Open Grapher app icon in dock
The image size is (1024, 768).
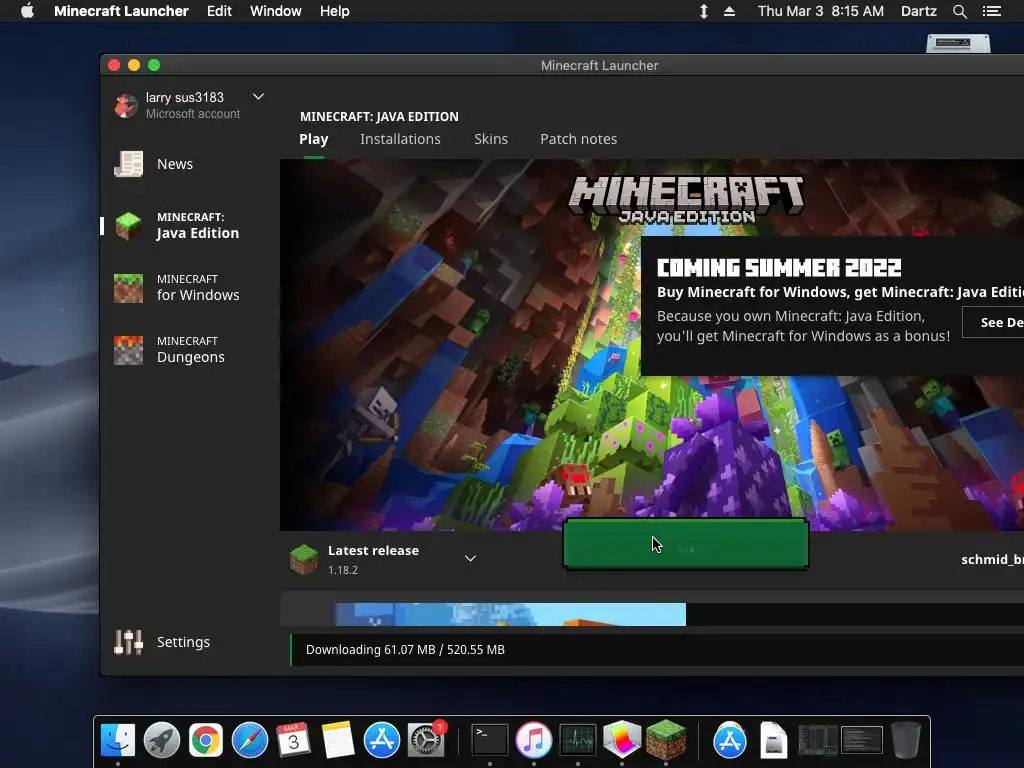click(x=622, y=739)
